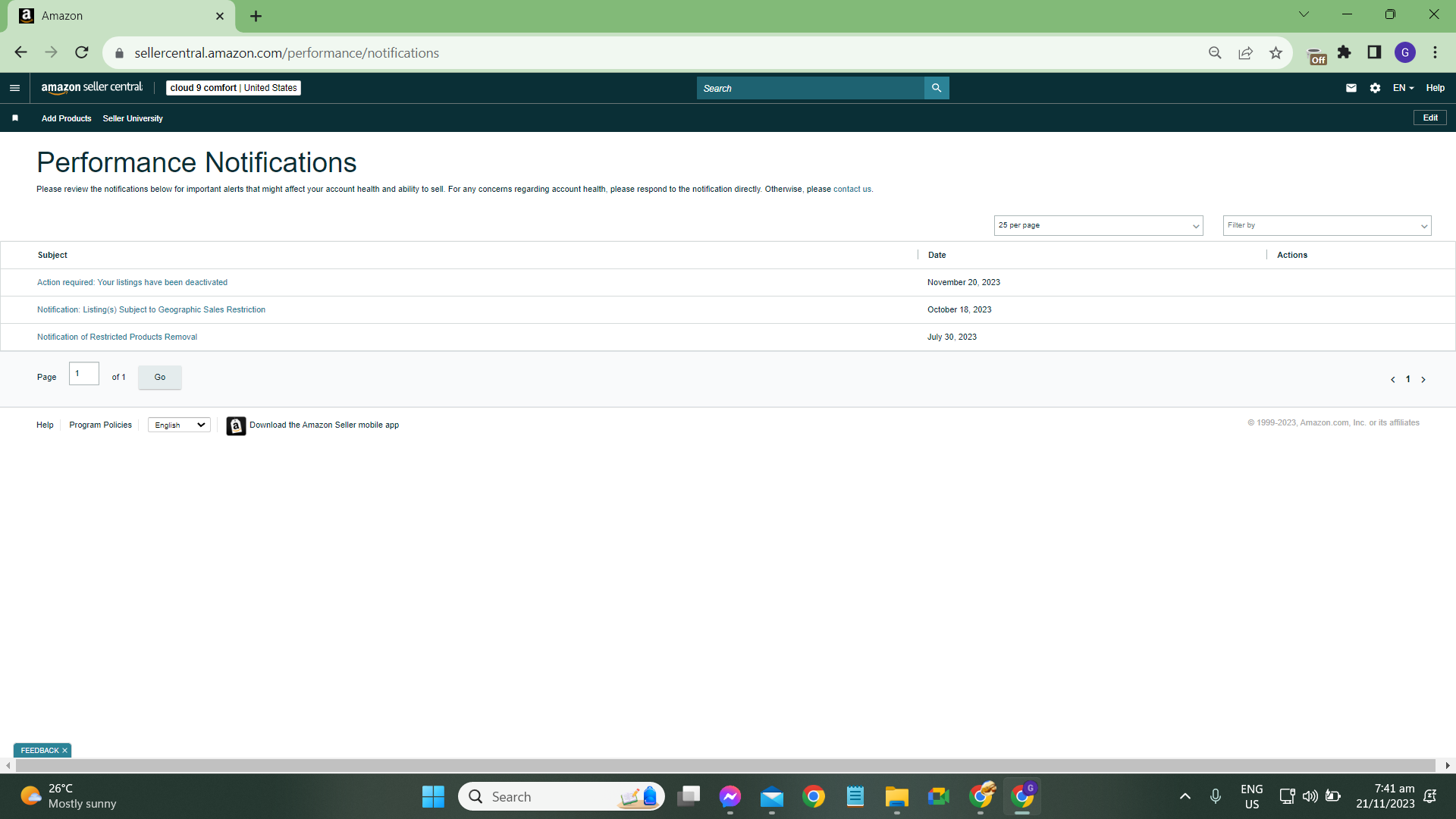Close the FEEDBACK tab with its X
The width and height of the screenshot is (1456, 819).
[x=64, y=750]
